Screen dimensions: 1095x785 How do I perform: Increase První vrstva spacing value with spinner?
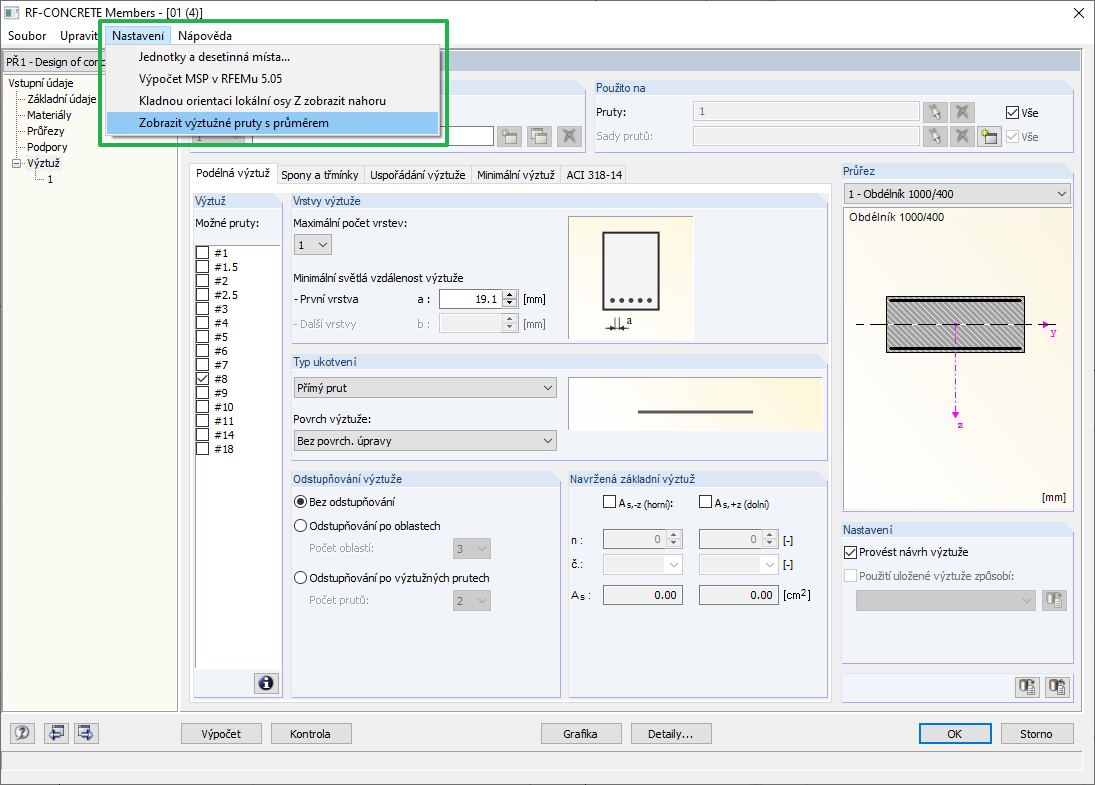[x=510, y=294]
